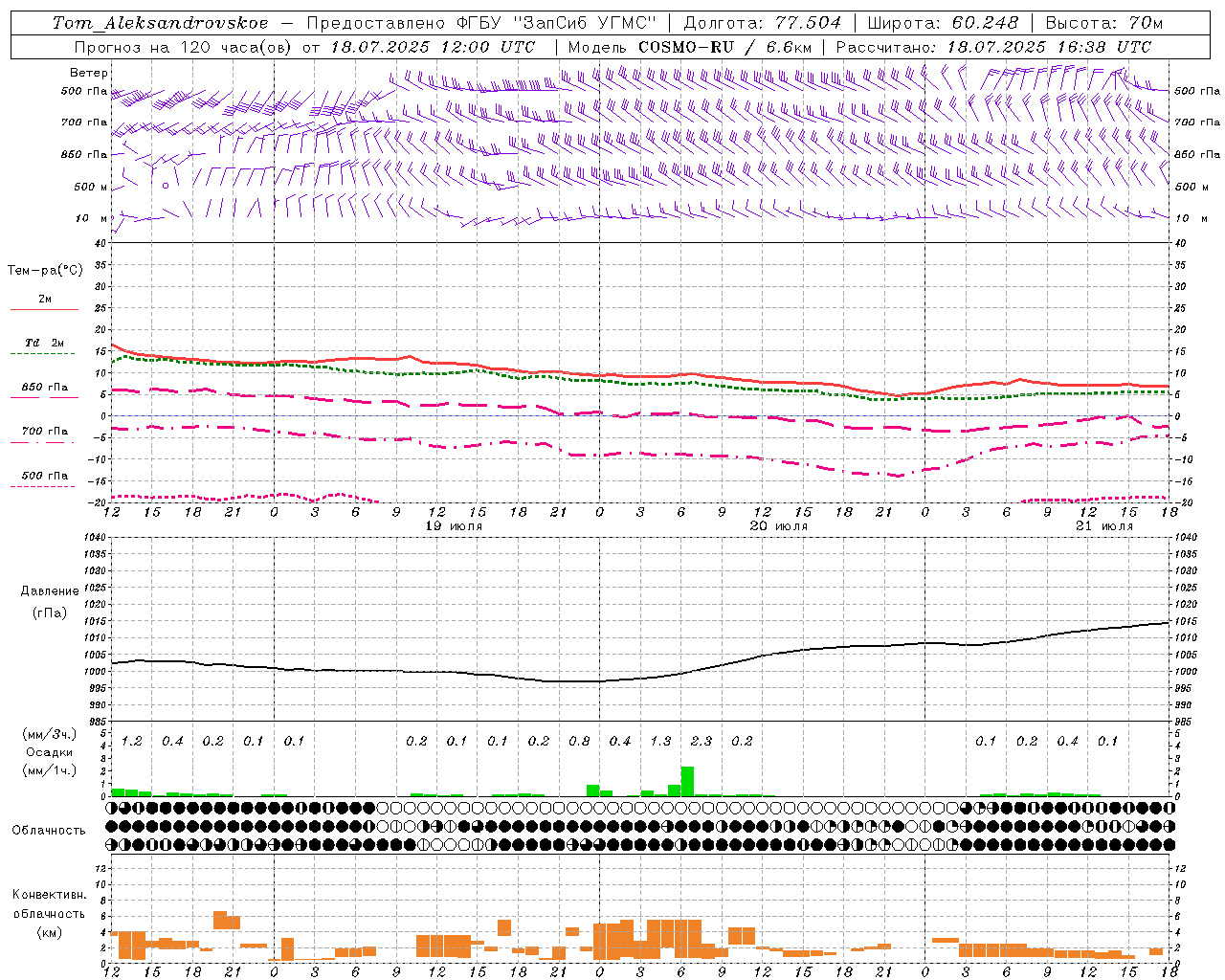The image size is (1225, 980).
Task: Click the Осадки precipitation label
Action: pyautogui.click(x=50, y=752)
